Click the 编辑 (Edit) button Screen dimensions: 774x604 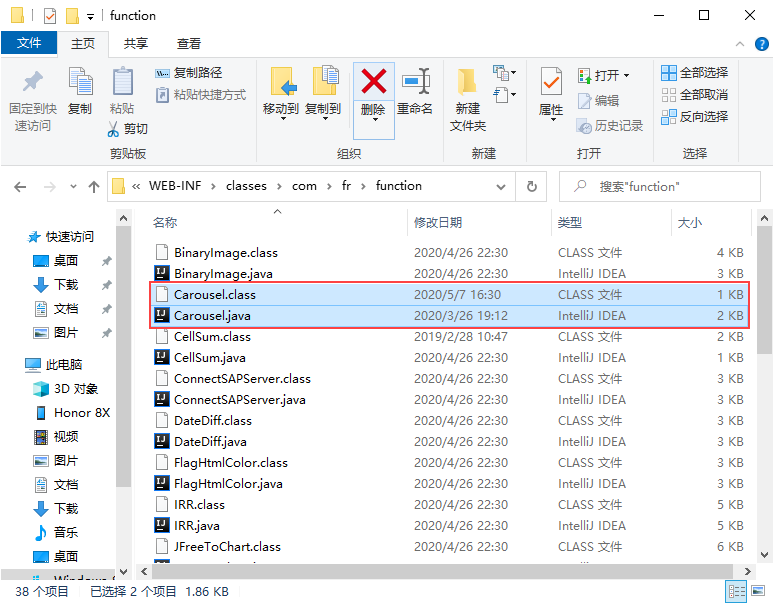pyautogui.click(x=598, y=101)
